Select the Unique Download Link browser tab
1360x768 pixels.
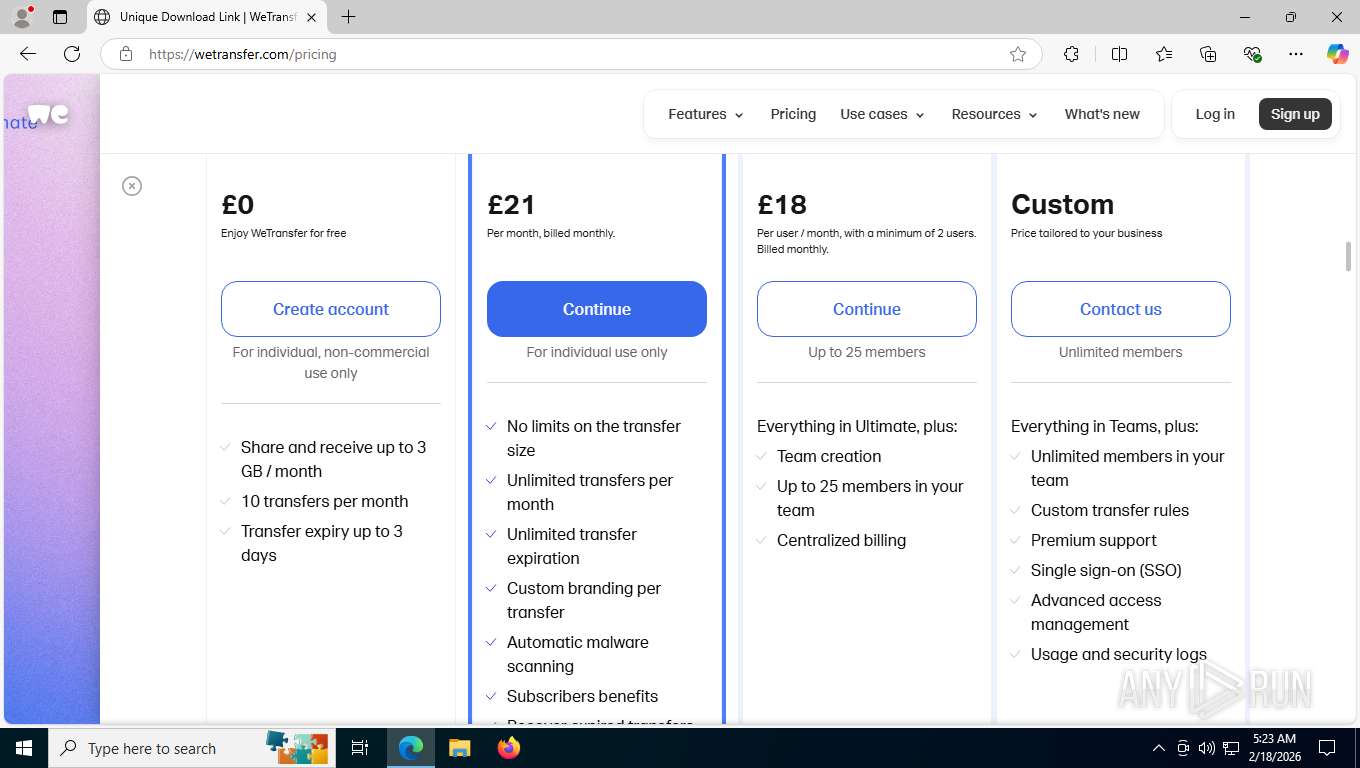pyautogui.click(x=207, y=17)
